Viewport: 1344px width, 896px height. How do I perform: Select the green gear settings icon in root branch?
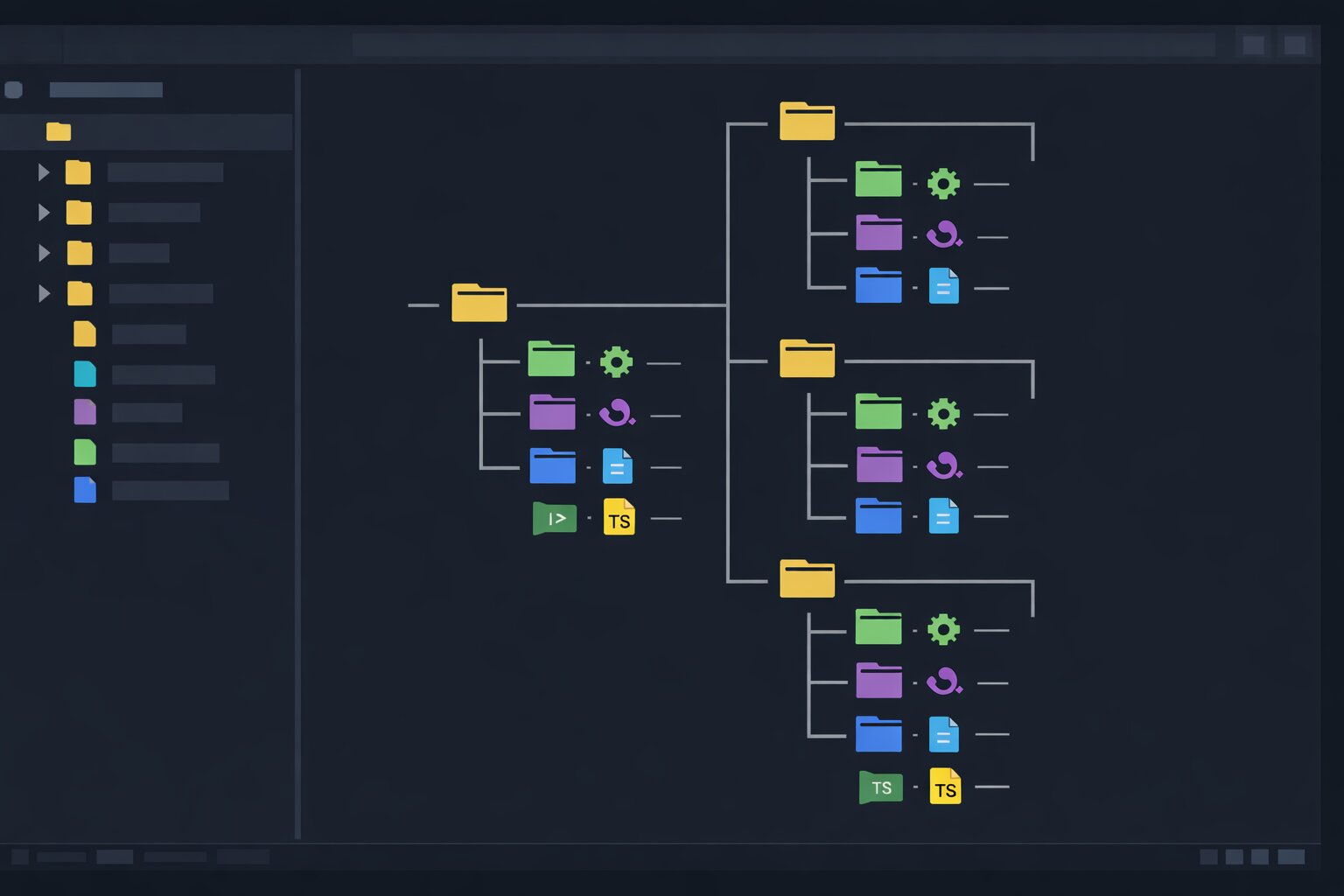click(x=617, y=361)
